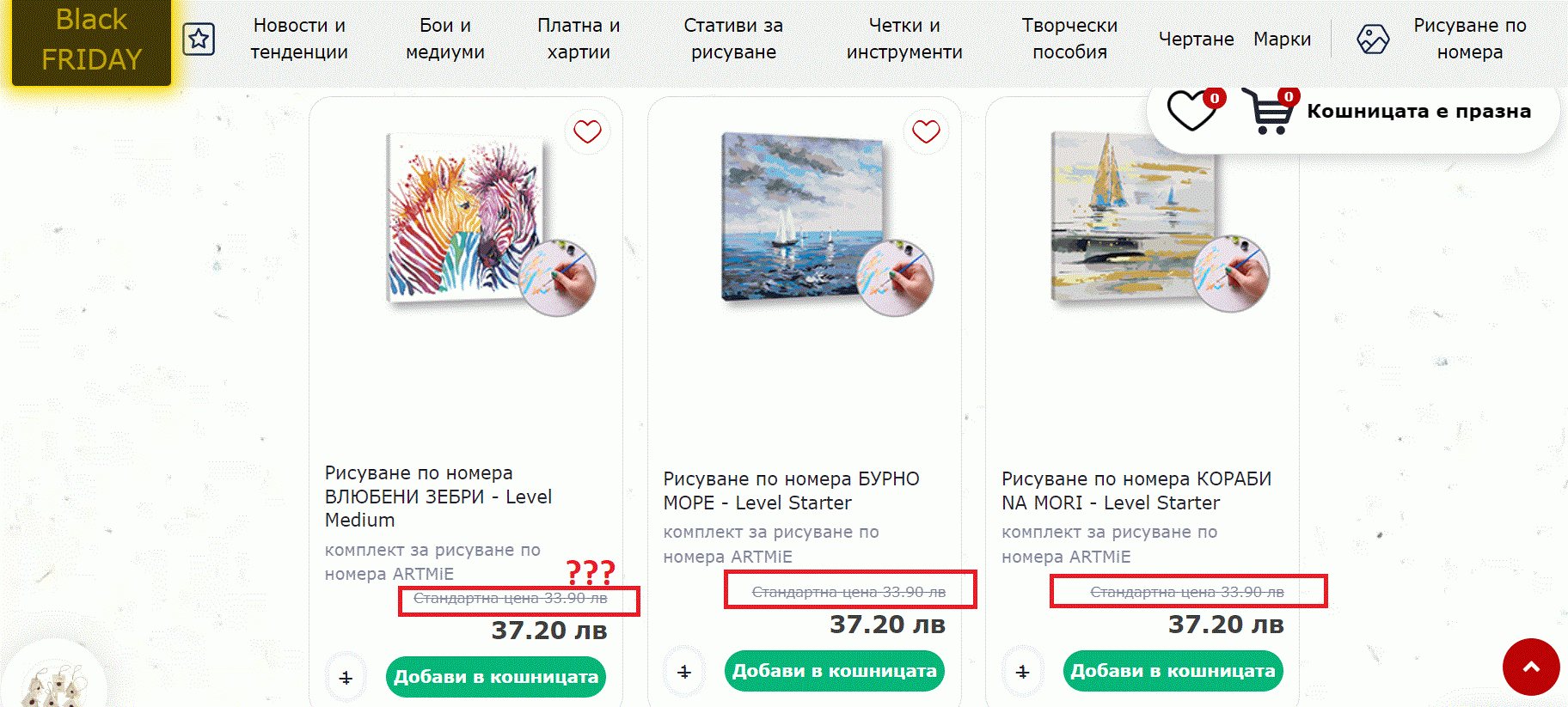
Task: Click the star icon beside Black Friday
Action: point(199,39)
